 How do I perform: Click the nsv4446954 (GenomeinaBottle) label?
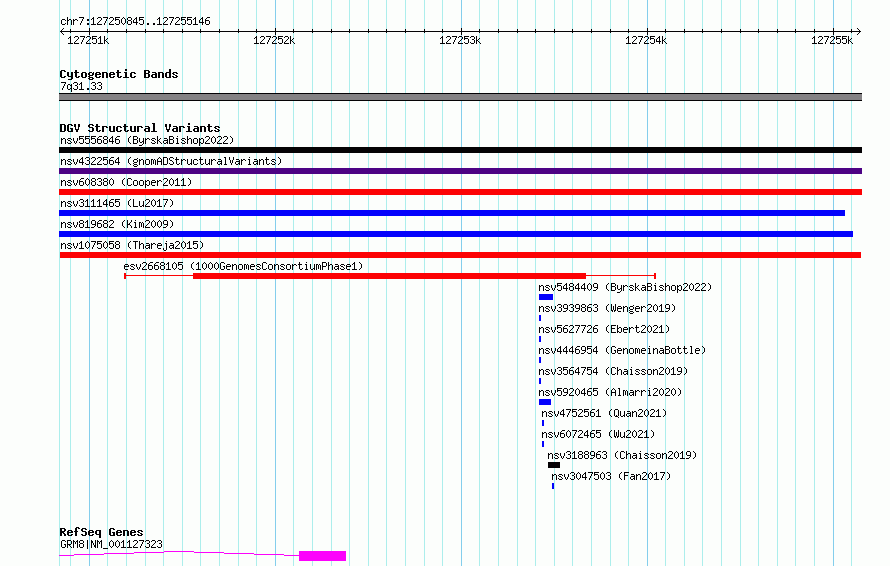pyautogui.click(x=622, y=350)
